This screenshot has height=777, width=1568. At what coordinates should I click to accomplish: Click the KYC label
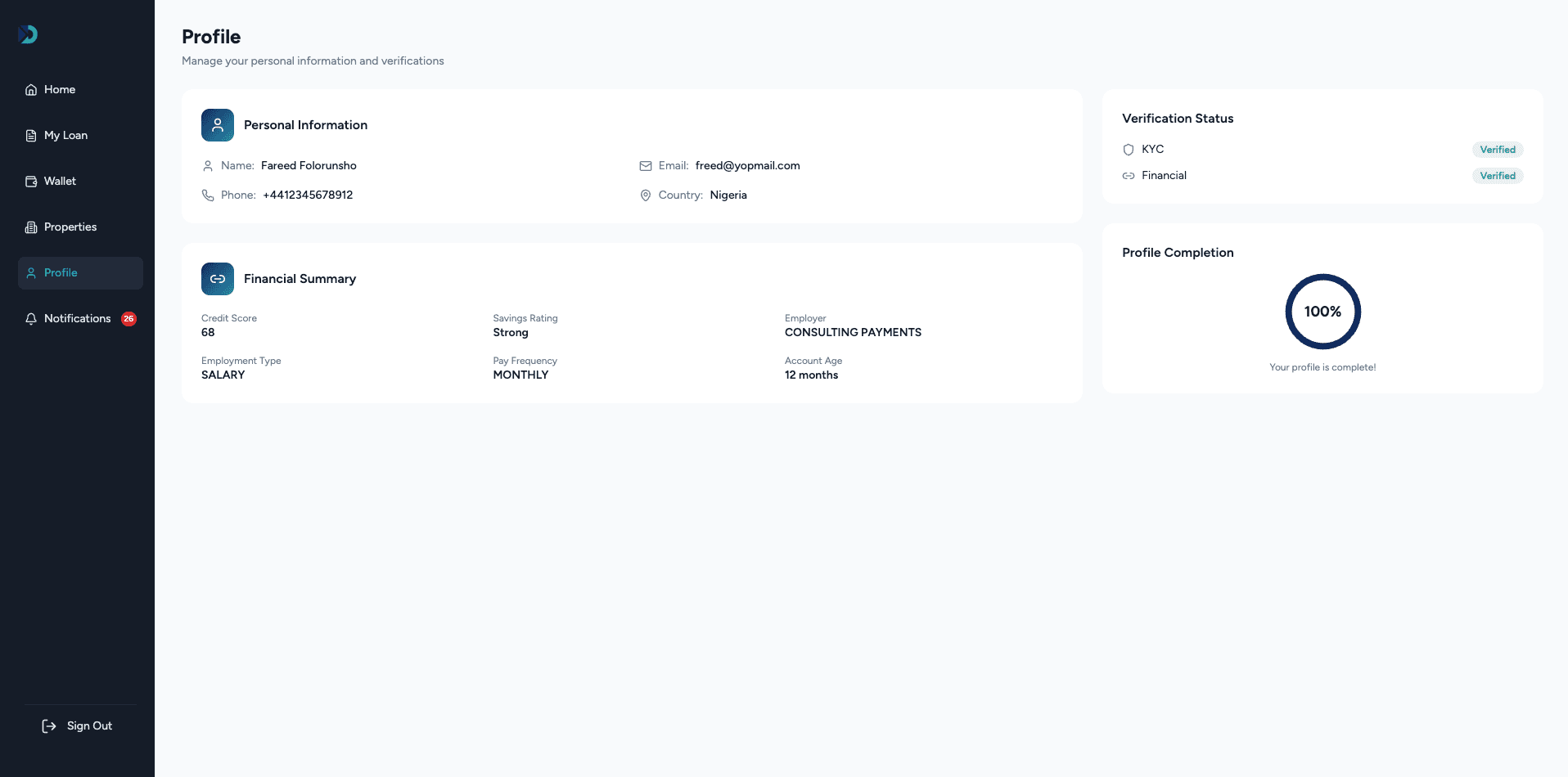point(1152,150)
